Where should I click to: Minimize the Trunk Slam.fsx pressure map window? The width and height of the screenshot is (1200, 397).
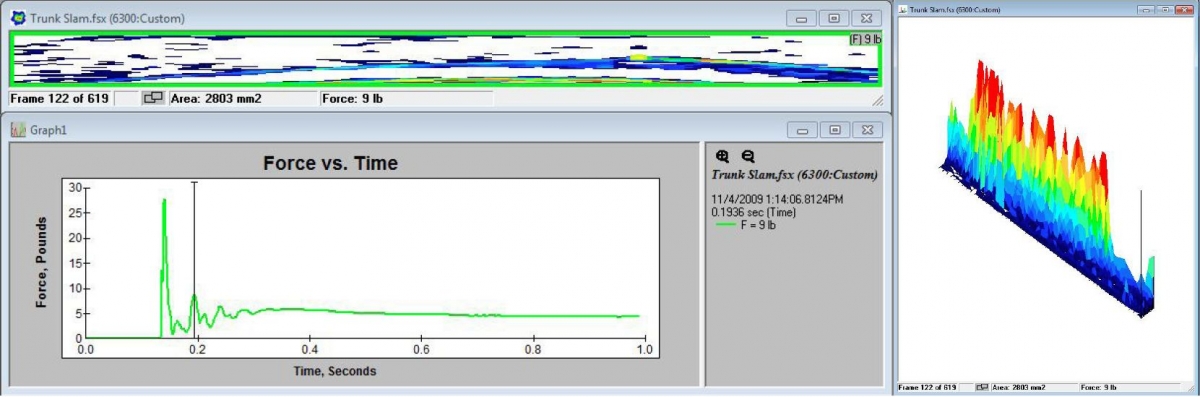coord(801,18)
